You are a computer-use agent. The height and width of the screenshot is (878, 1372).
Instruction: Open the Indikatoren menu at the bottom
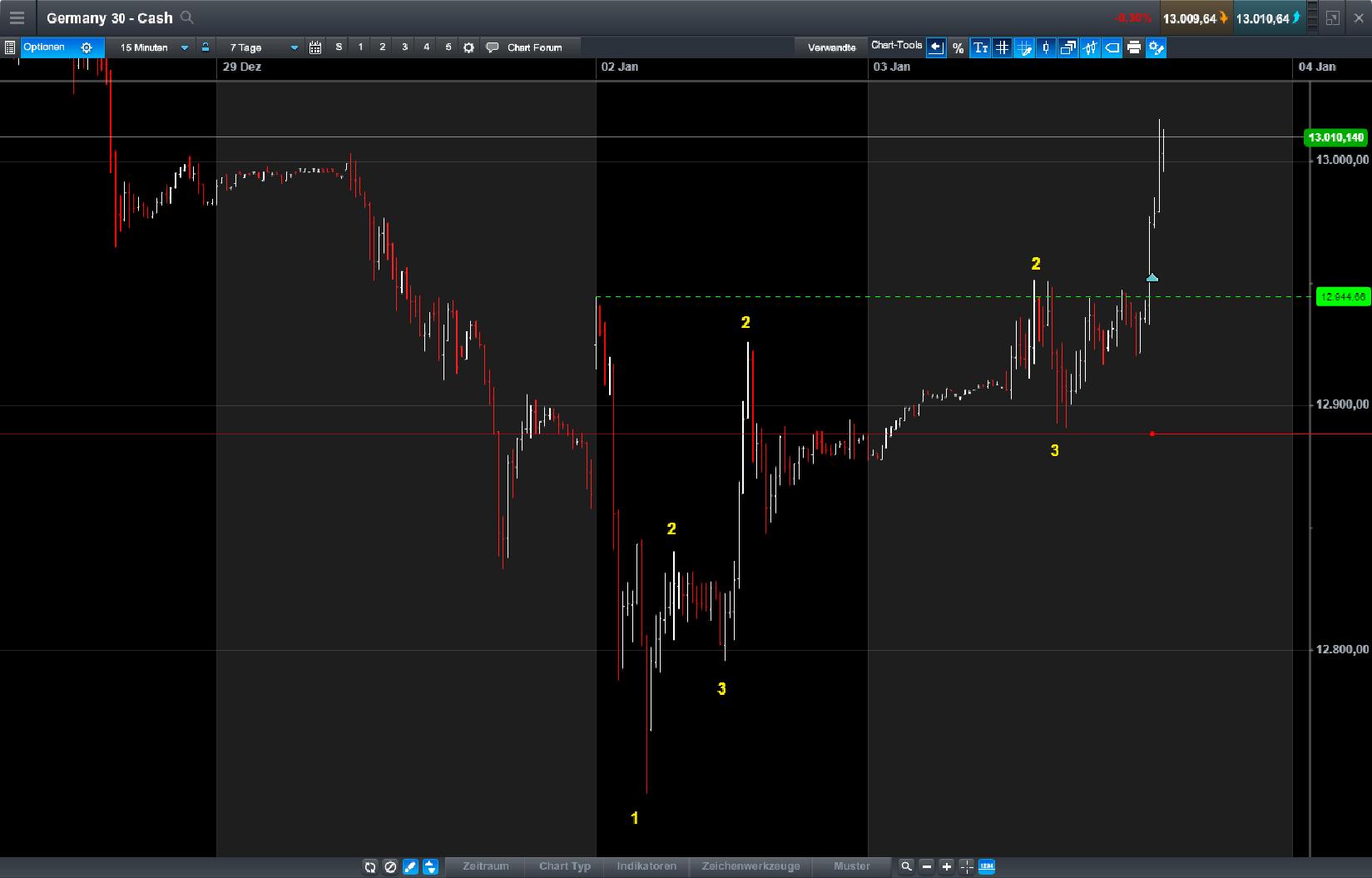pos(646,866)
